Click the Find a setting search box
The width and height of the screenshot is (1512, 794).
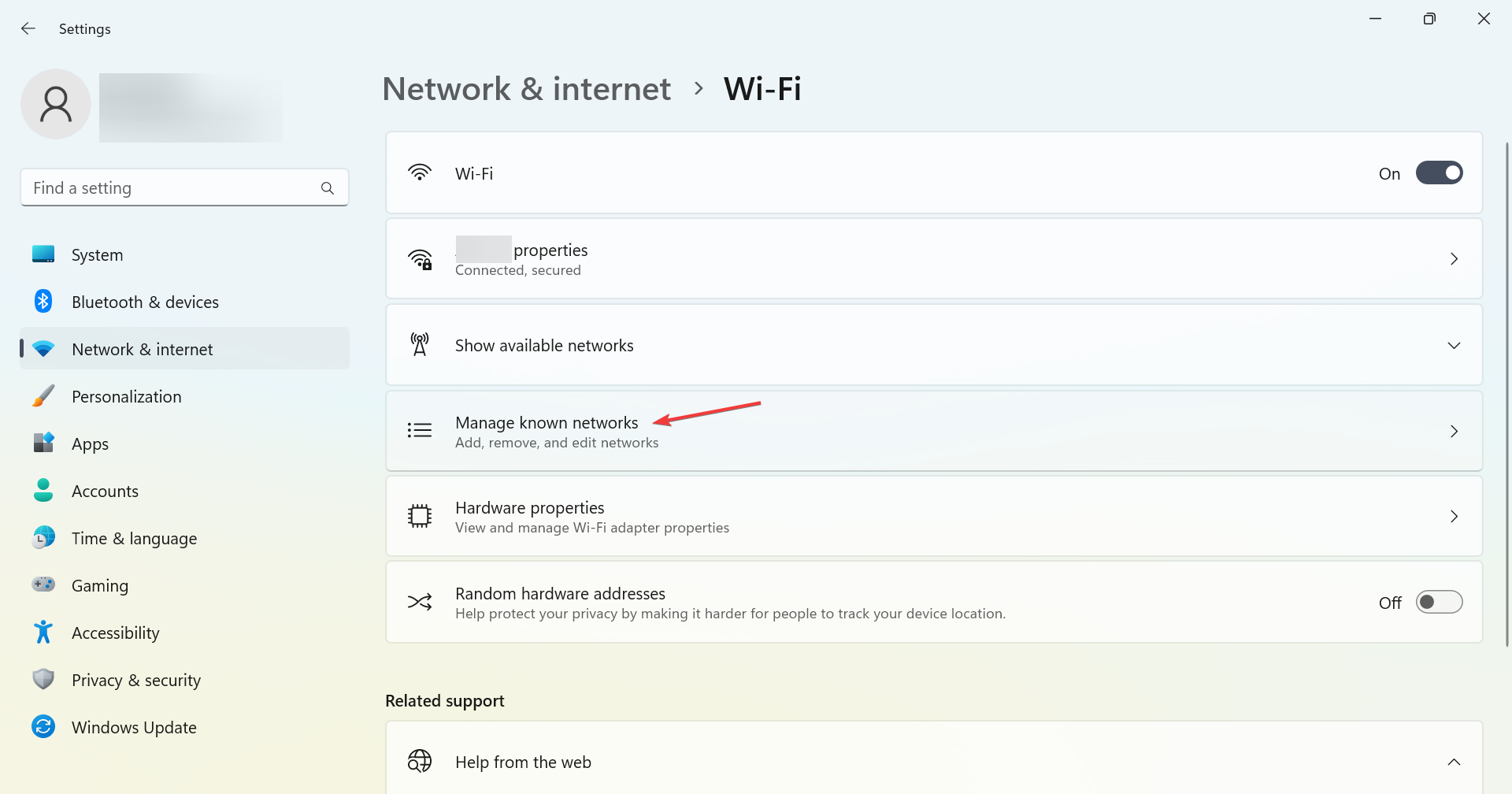click(x=173, y=188)
